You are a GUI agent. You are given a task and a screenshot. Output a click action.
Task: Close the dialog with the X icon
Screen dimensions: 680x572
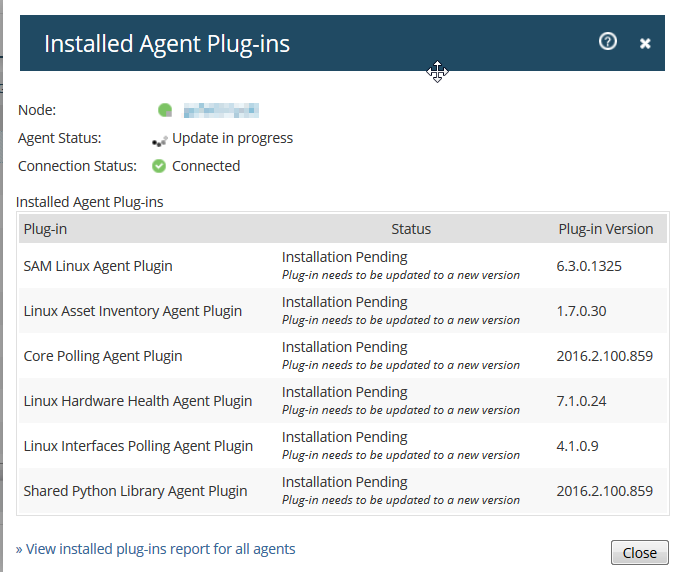[645, 43]
